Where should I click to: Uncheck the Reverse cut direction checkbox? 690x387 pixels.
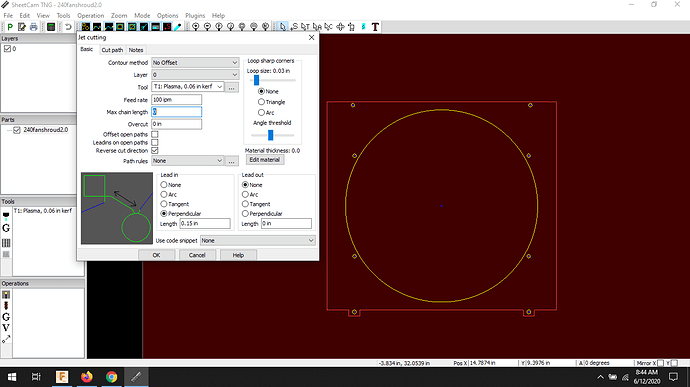[x=155, y=151]
